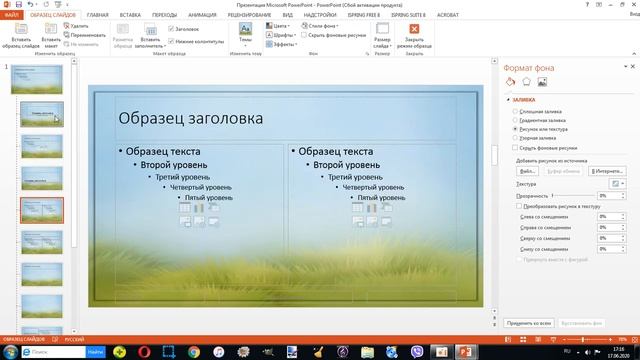This screenshot has width=640, height=360.
Task: Delete layout using the Удалить icon
Action: pyautogui.click(x=67, y=26)
